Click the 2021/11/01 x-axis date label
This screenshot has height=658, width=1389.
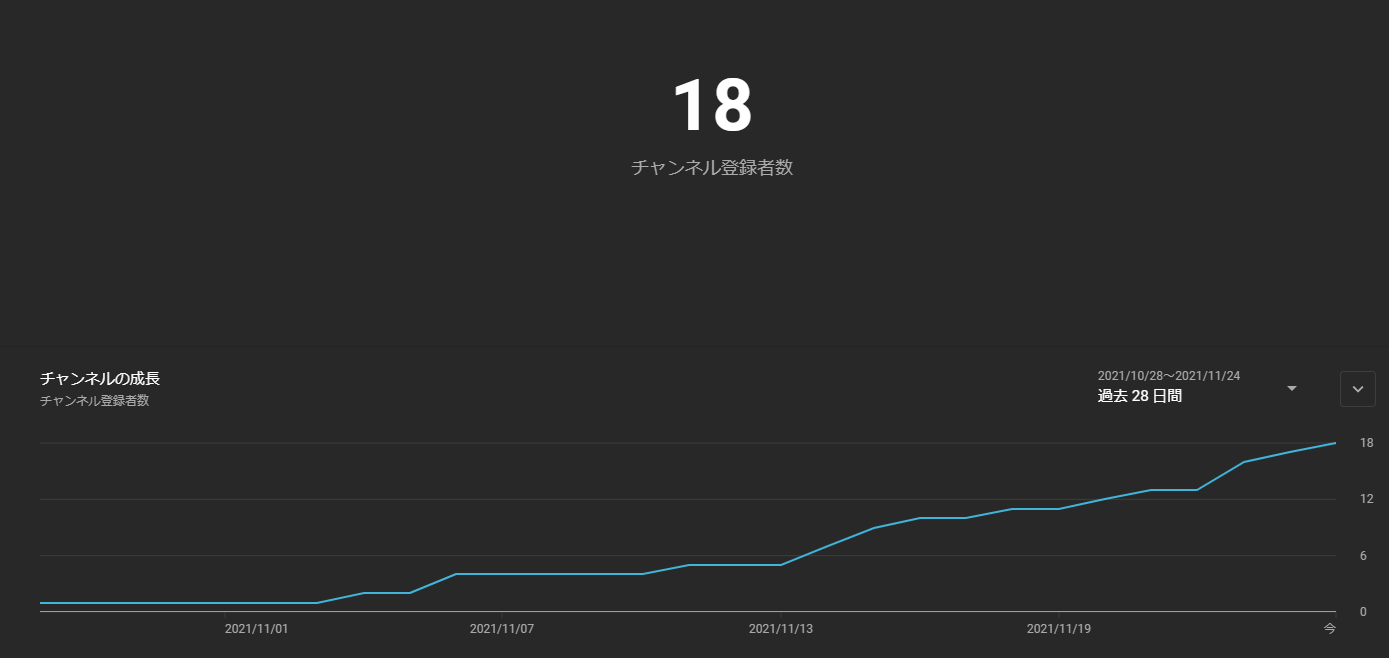coord(256,629)
